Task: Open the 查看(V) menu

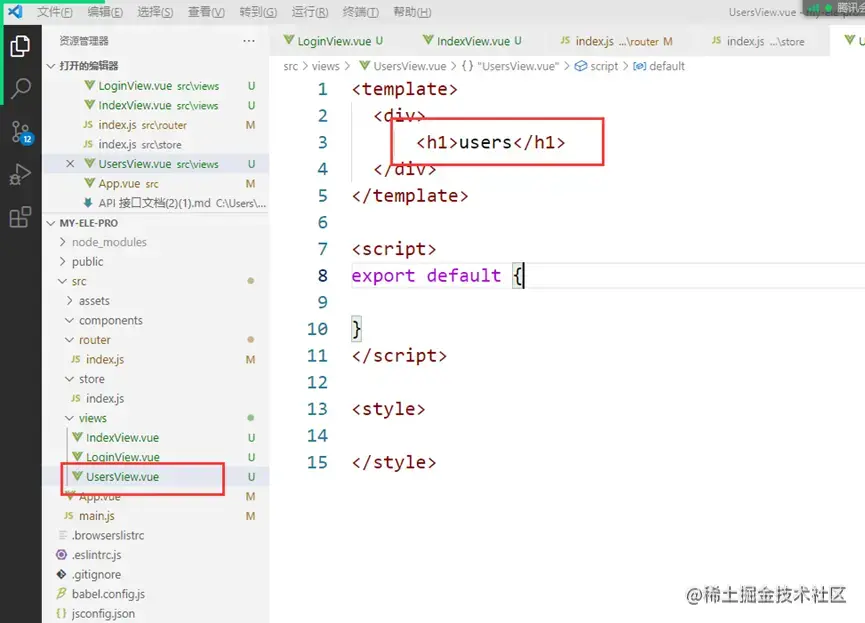Action: click(206, 12)
